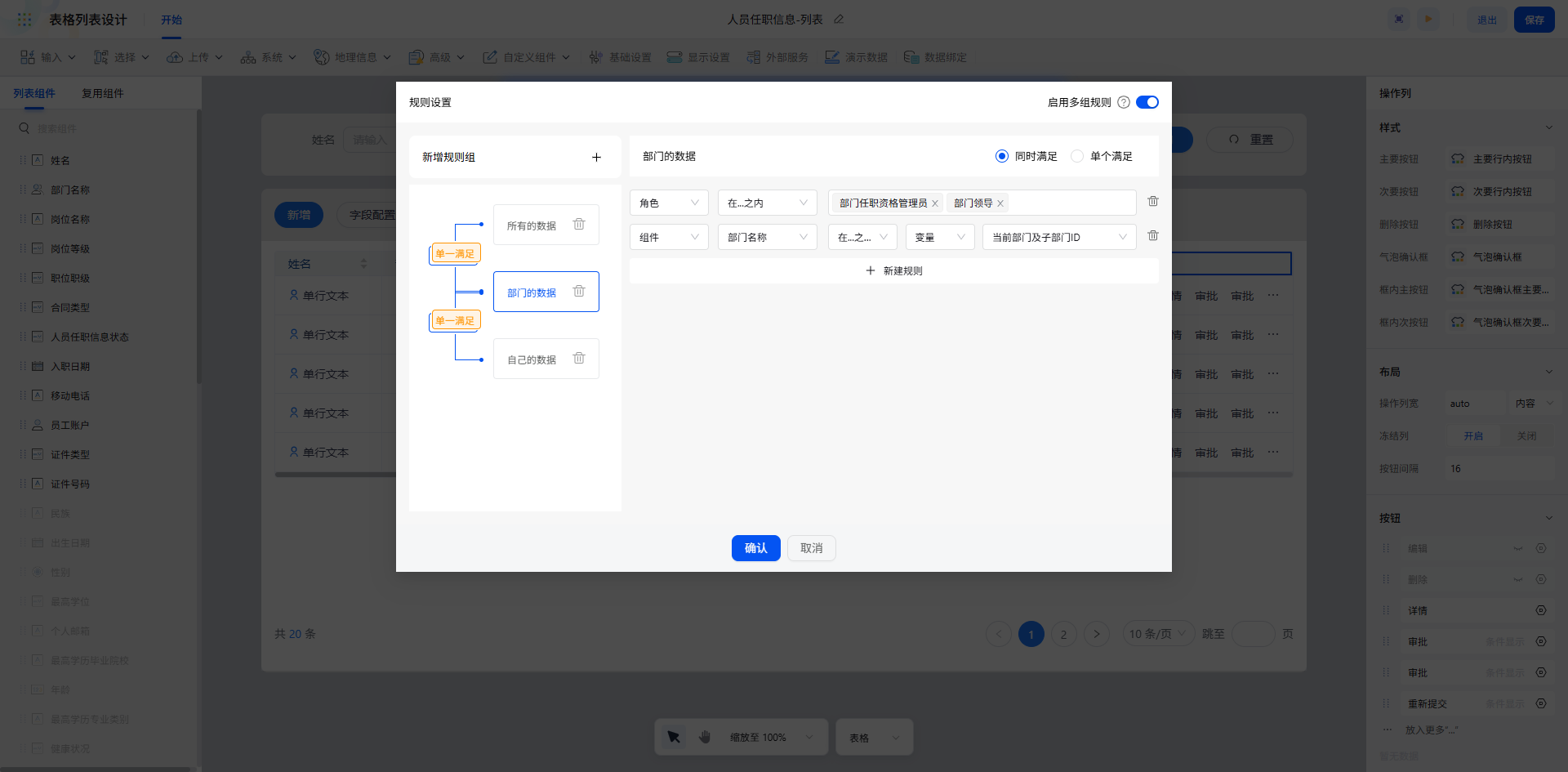The width and height of the screenshot is (1568, 772).
Task: Click the 取消 button
Action: point(812,548)
